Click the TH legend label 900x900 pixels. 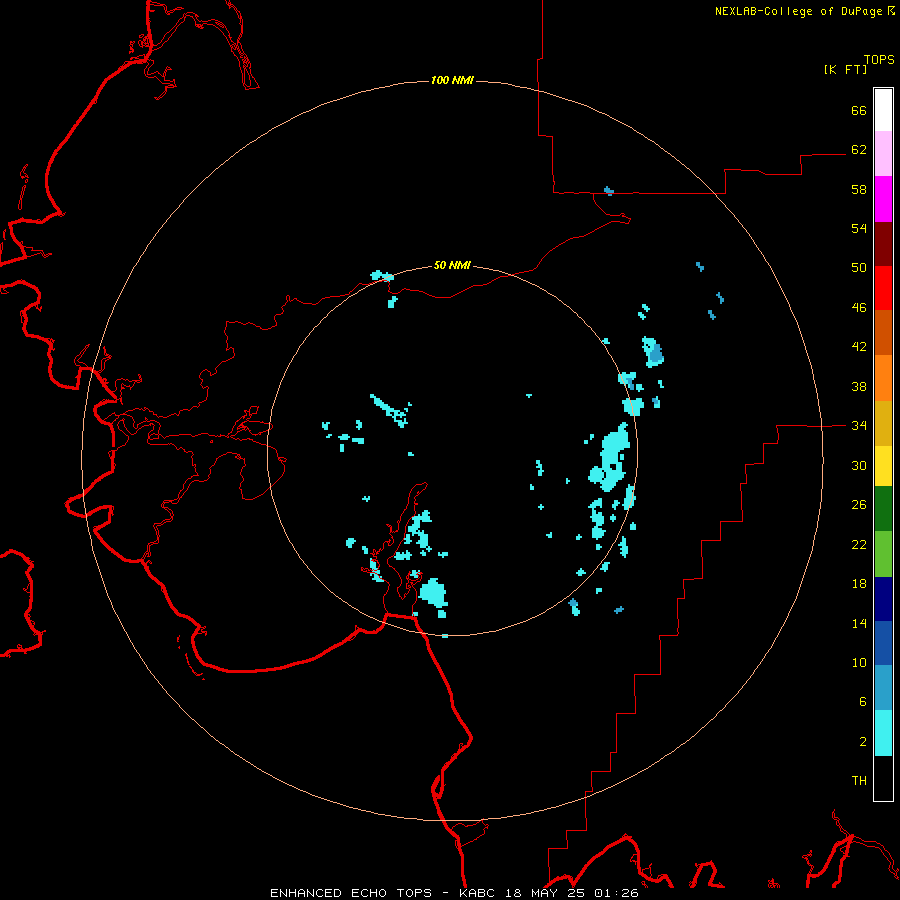coord(859,781)
